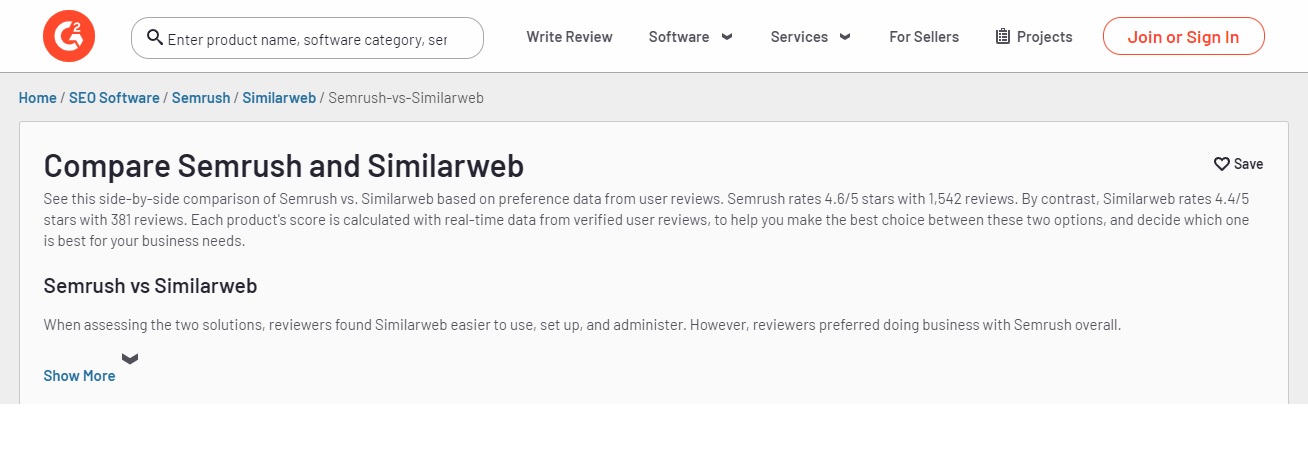Image resolution: width=1308 pixels, height=460 pixels.
Task: Open the Write Review page
Action: point(570,37)
